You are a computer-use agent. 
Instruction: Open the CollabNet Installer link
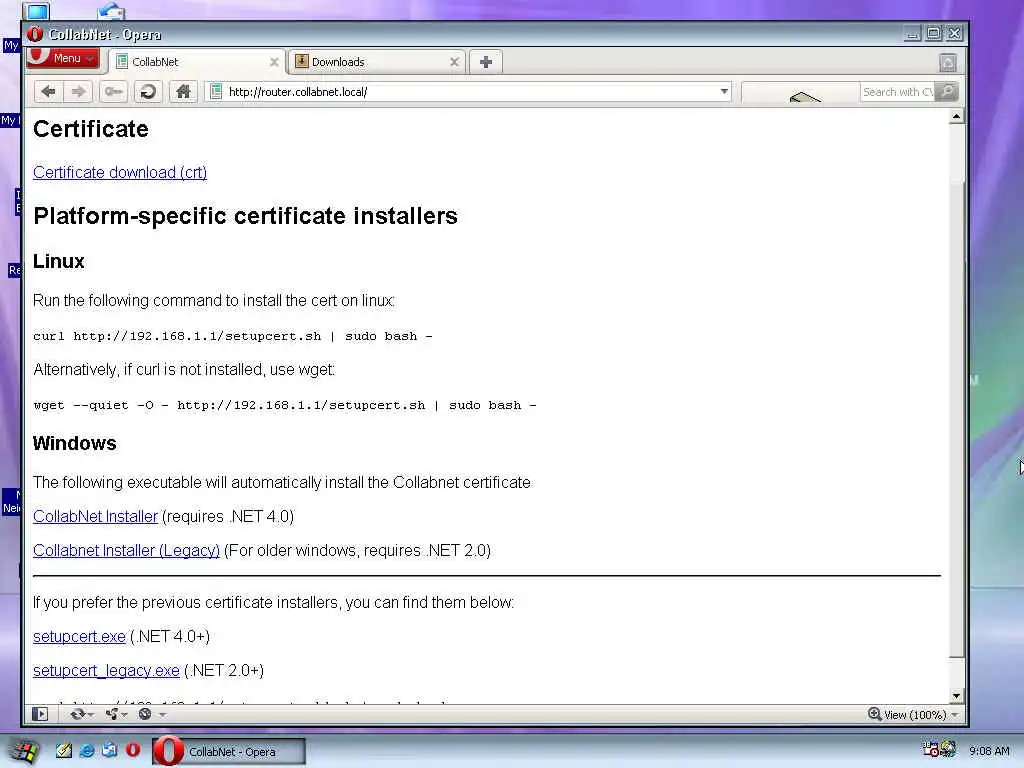[x=95, y=517]
